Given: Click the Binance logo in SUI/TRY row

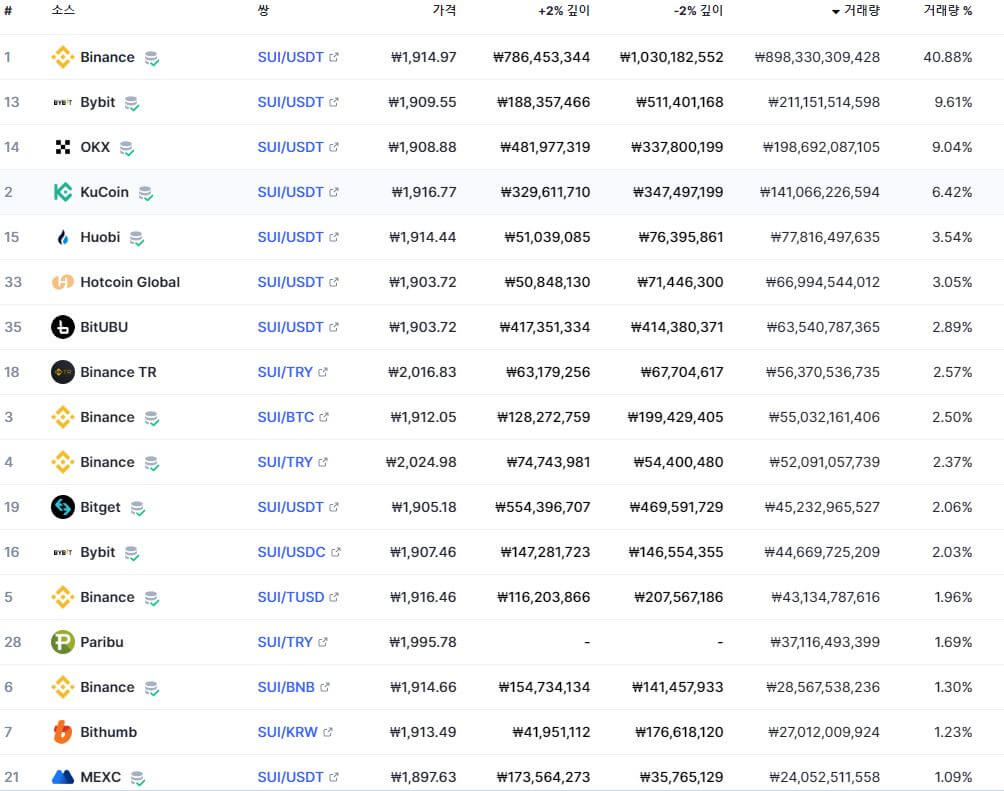Looking at the screenshot, I should point(63,462).
